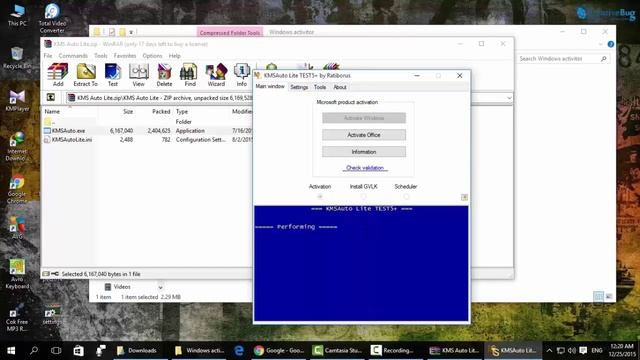640x360 pixels.
Task: Click the Windows Start button
Action: [x=11, y=350]
